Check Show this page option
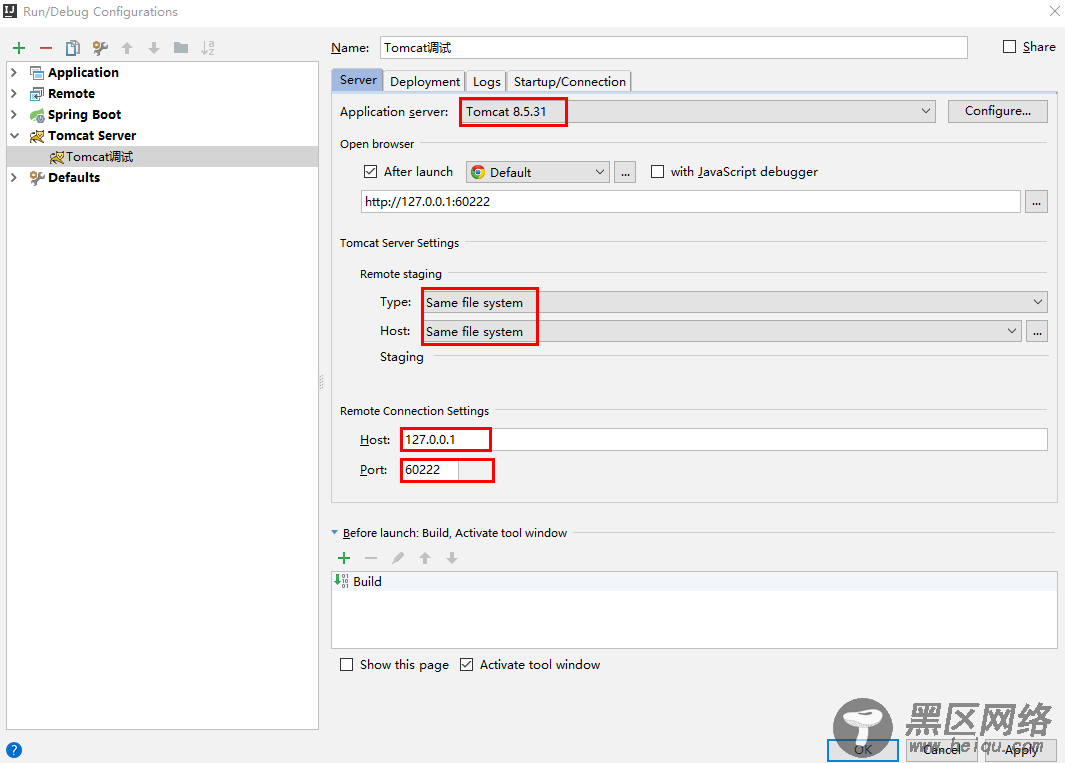This screenshot has height=763, width=1065. 346,664
